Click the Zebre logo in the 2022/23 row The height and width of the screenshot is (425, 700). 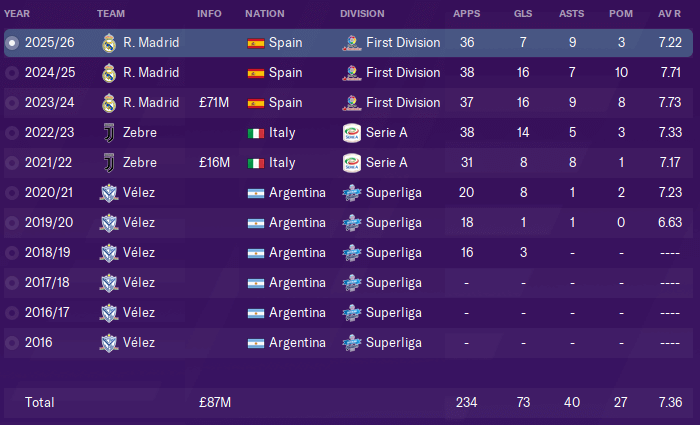pyautogui.click(x=109, y=133)
